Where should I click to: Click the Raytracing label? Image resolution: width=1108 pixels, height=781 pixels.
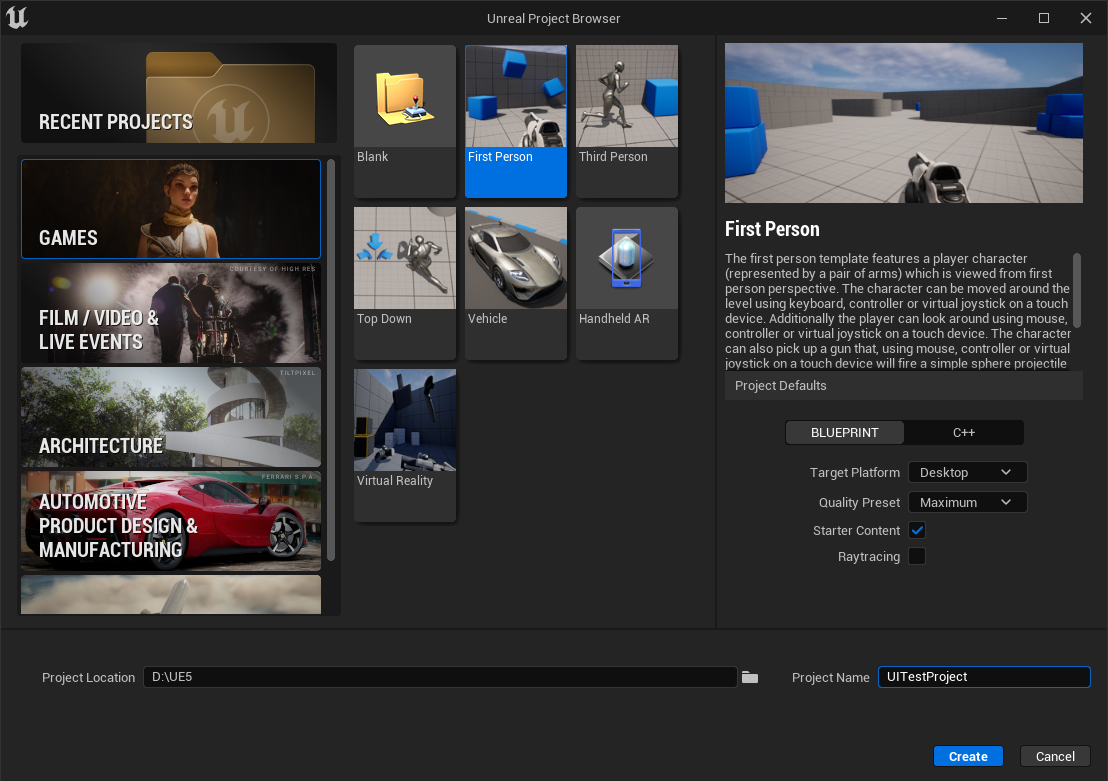[x=869, y=557]
